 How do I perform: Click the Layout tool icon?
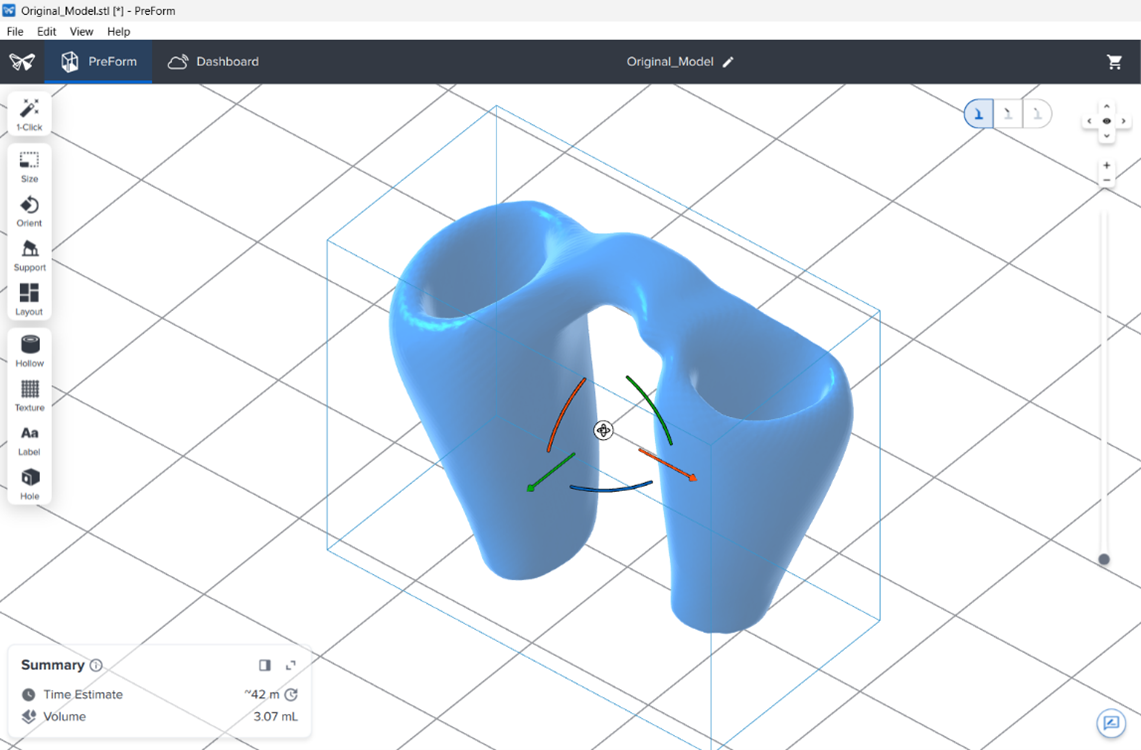(x=29, y=298)
